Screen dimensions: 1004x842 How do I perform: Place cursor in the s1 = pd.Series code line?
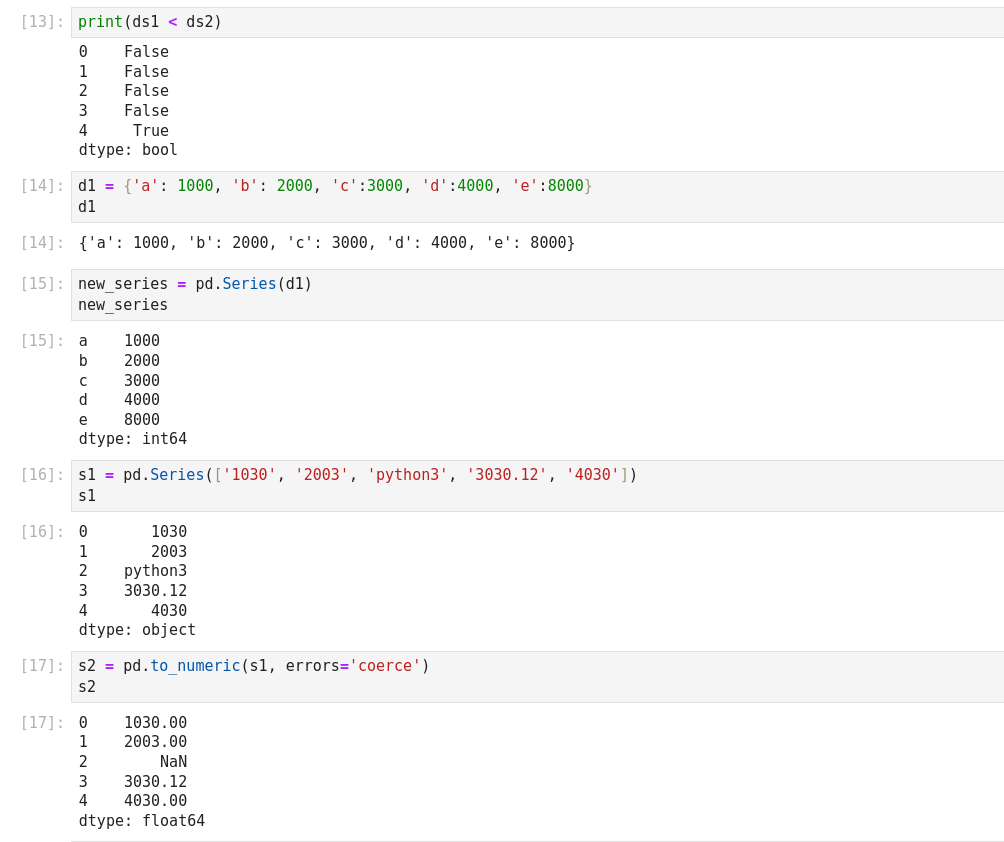pos(357,475)
